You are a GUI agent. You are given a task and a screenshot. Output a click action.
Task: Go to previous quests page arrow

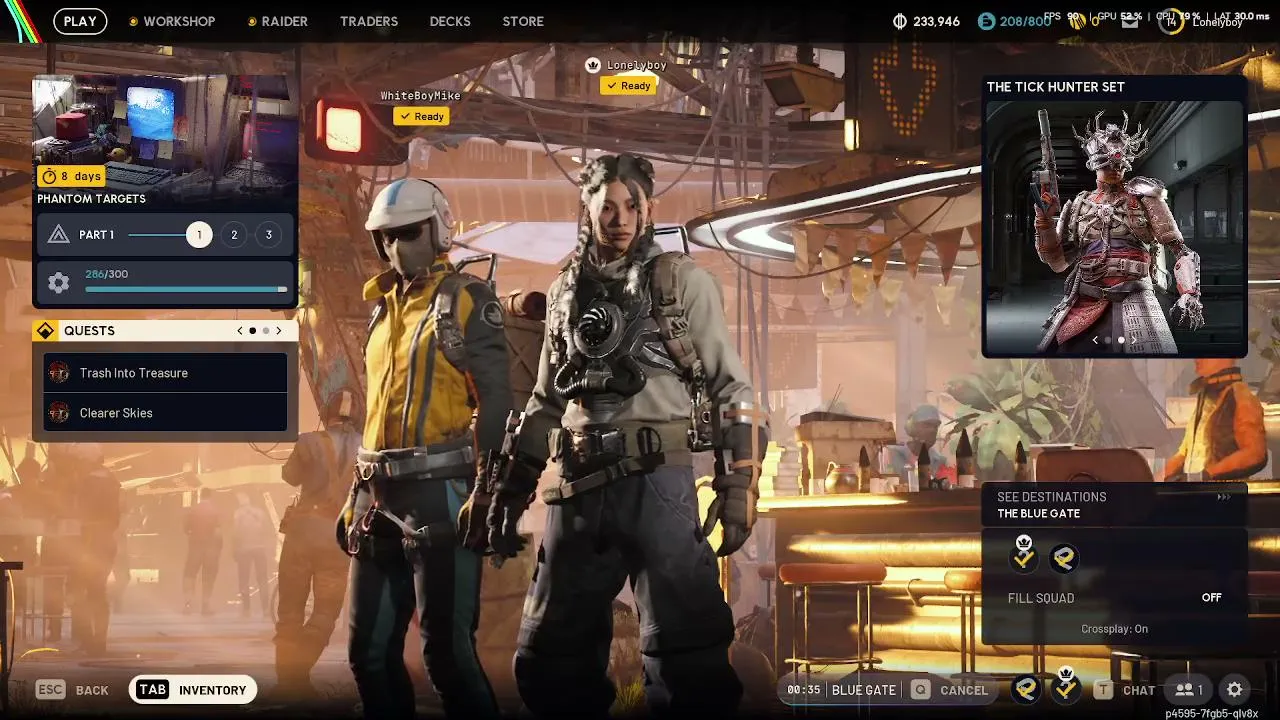coord(240,331)
